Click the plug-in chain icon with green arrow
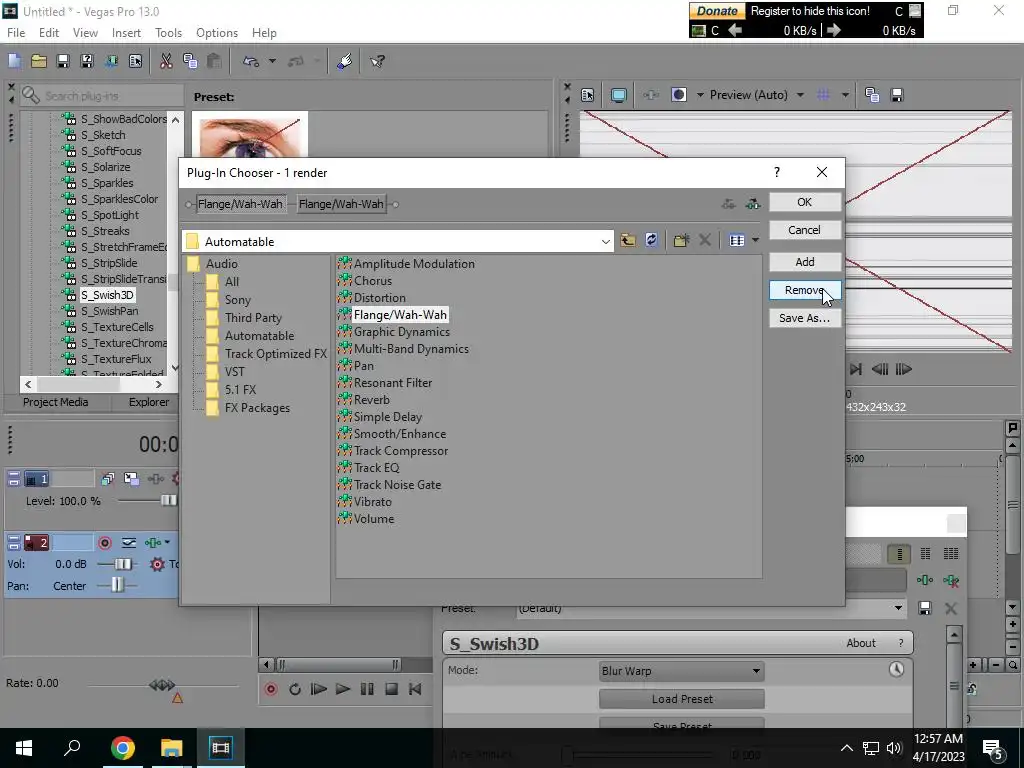Screen dimensions: 1024x768 [753, 204]
